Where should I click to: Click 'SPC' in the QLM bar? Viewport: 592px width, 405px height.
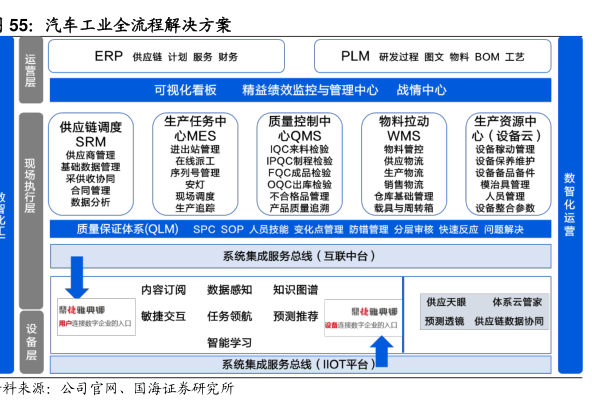point(204,229)
